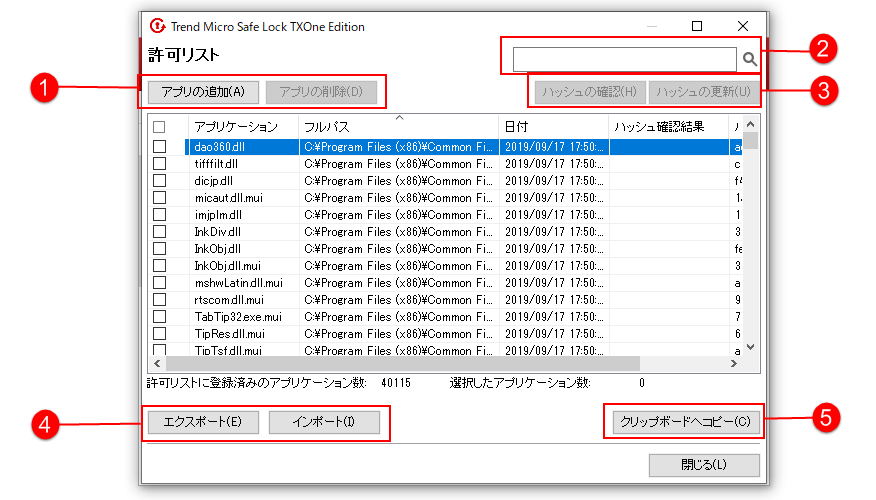Click the Trend Micro Safe Lock logo icon

157,26
